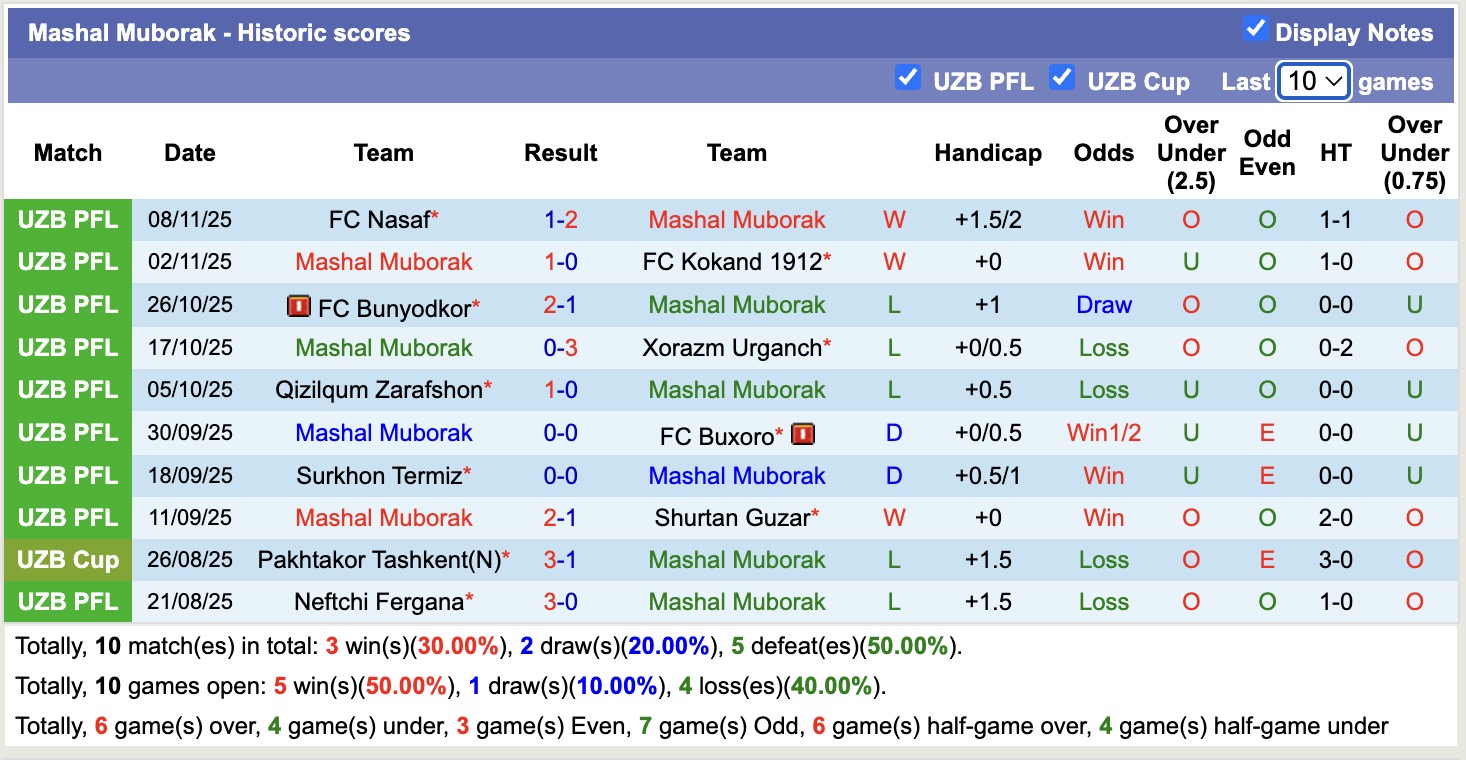Click the Neftchi Fergana team name

pos(379,602)
